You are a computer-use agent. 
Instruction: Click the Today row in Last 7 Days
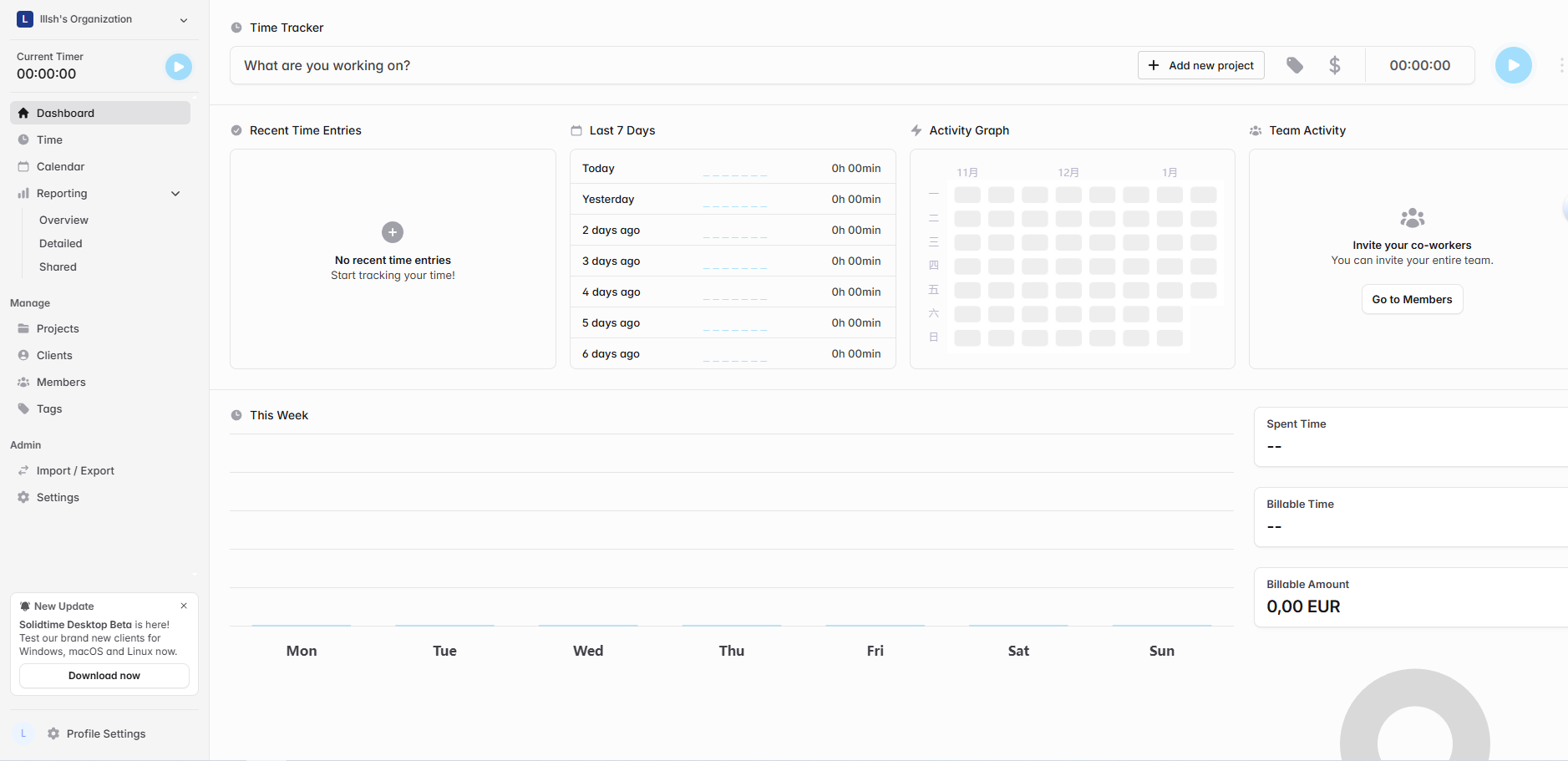(x=733, y=168)
